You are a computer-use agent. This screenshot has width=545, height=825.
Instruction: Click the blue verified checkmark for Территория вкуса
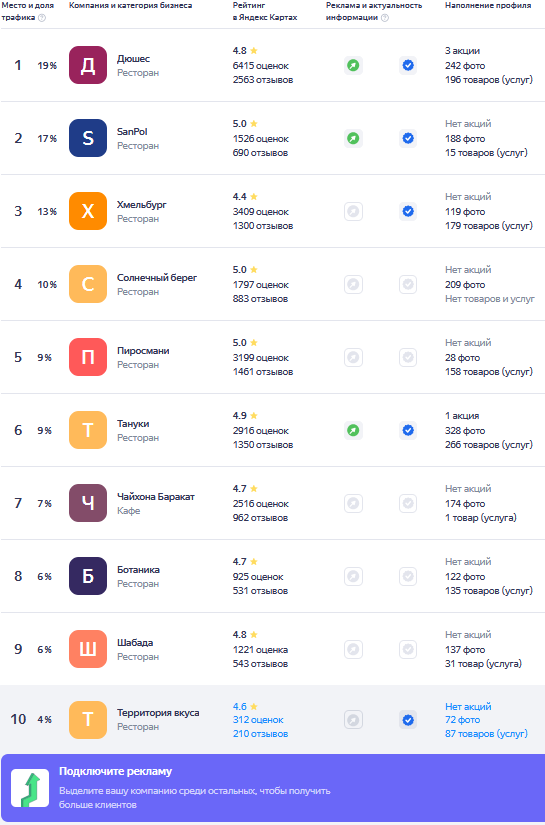pos(408,720)
